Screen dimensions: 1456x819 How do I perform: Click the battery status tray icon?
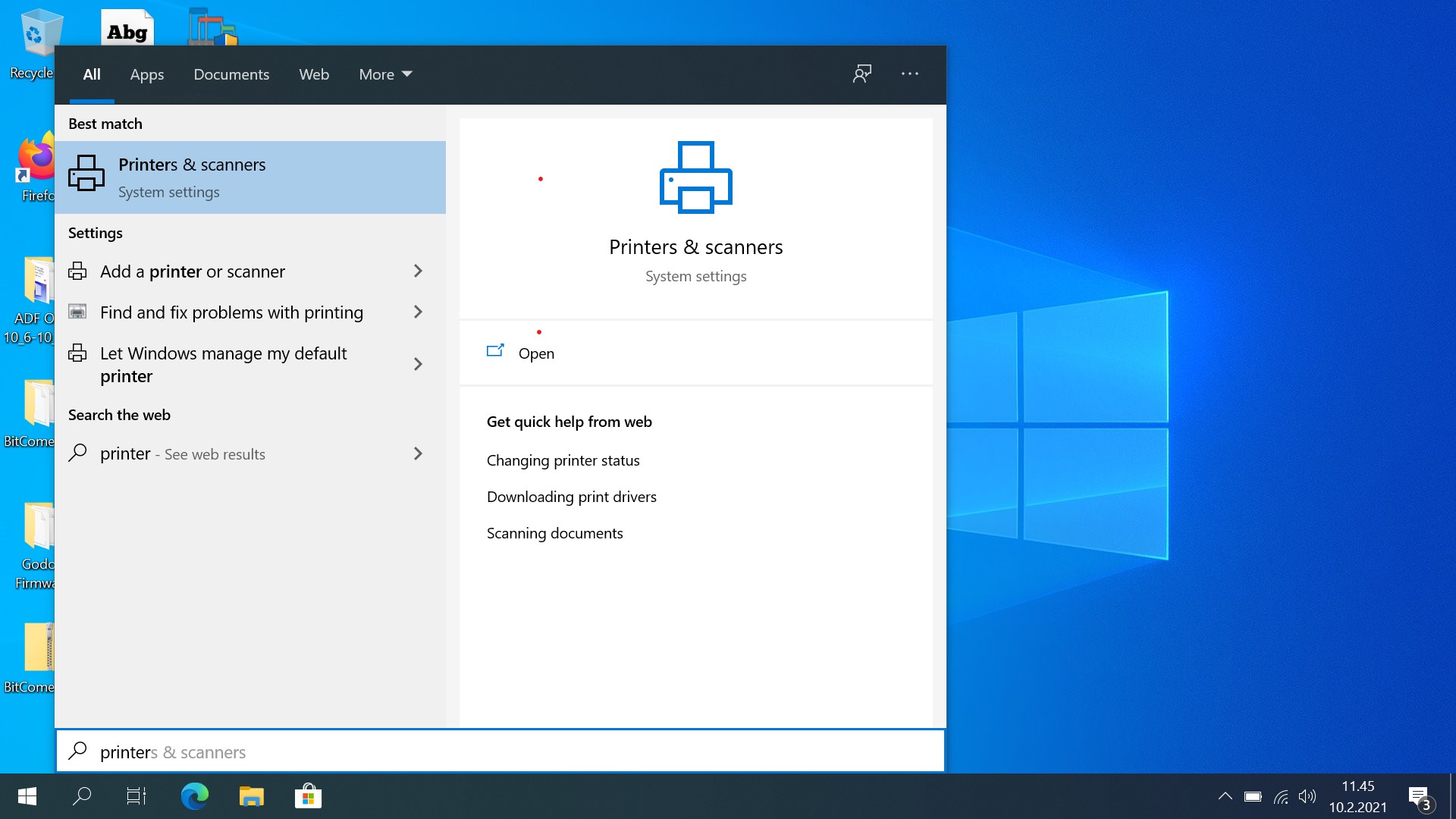[1253, 796]
